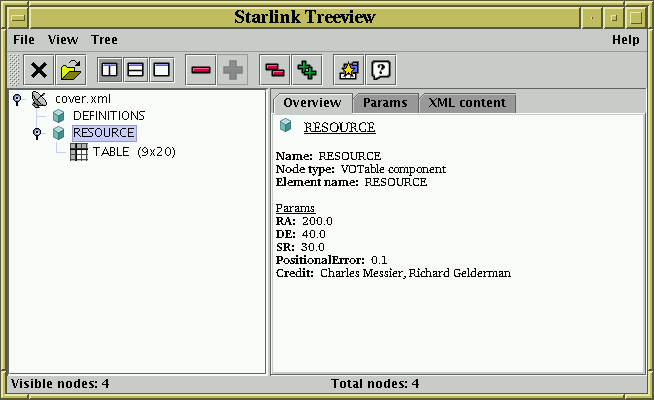Image resolution: width=654 pixels, height=400 pixels.
Task: Switch to the XML content tab
Action: click(467, 103)
